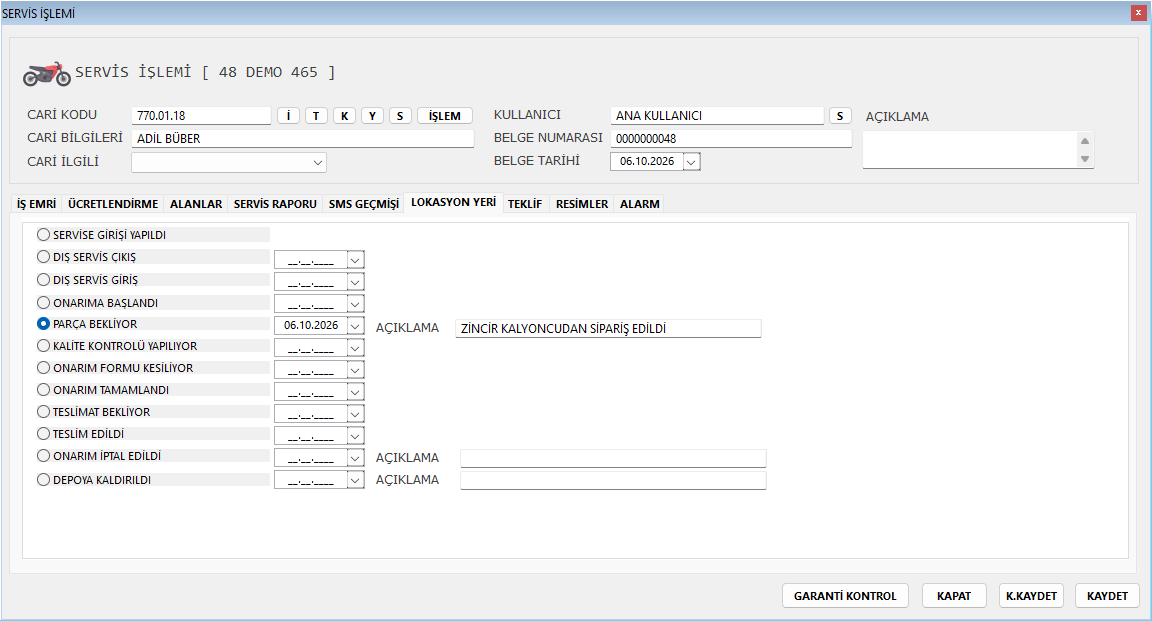This screenshot has width=1152, height=621.
Task: Open the SERVİS RAPORU tab
Action: [275, 204]
